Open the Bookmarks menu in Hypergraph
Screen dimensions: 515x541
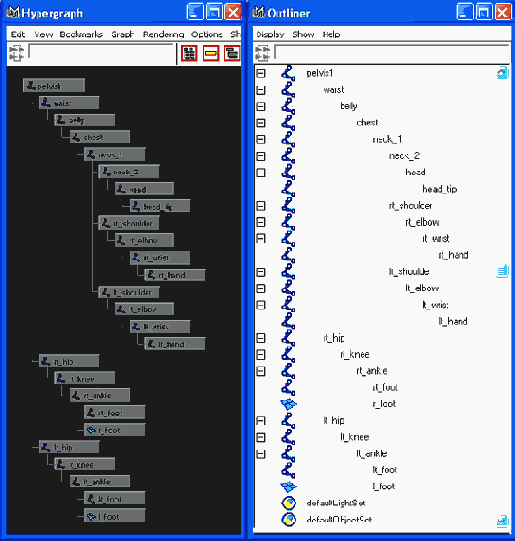(x=81, y=34)
